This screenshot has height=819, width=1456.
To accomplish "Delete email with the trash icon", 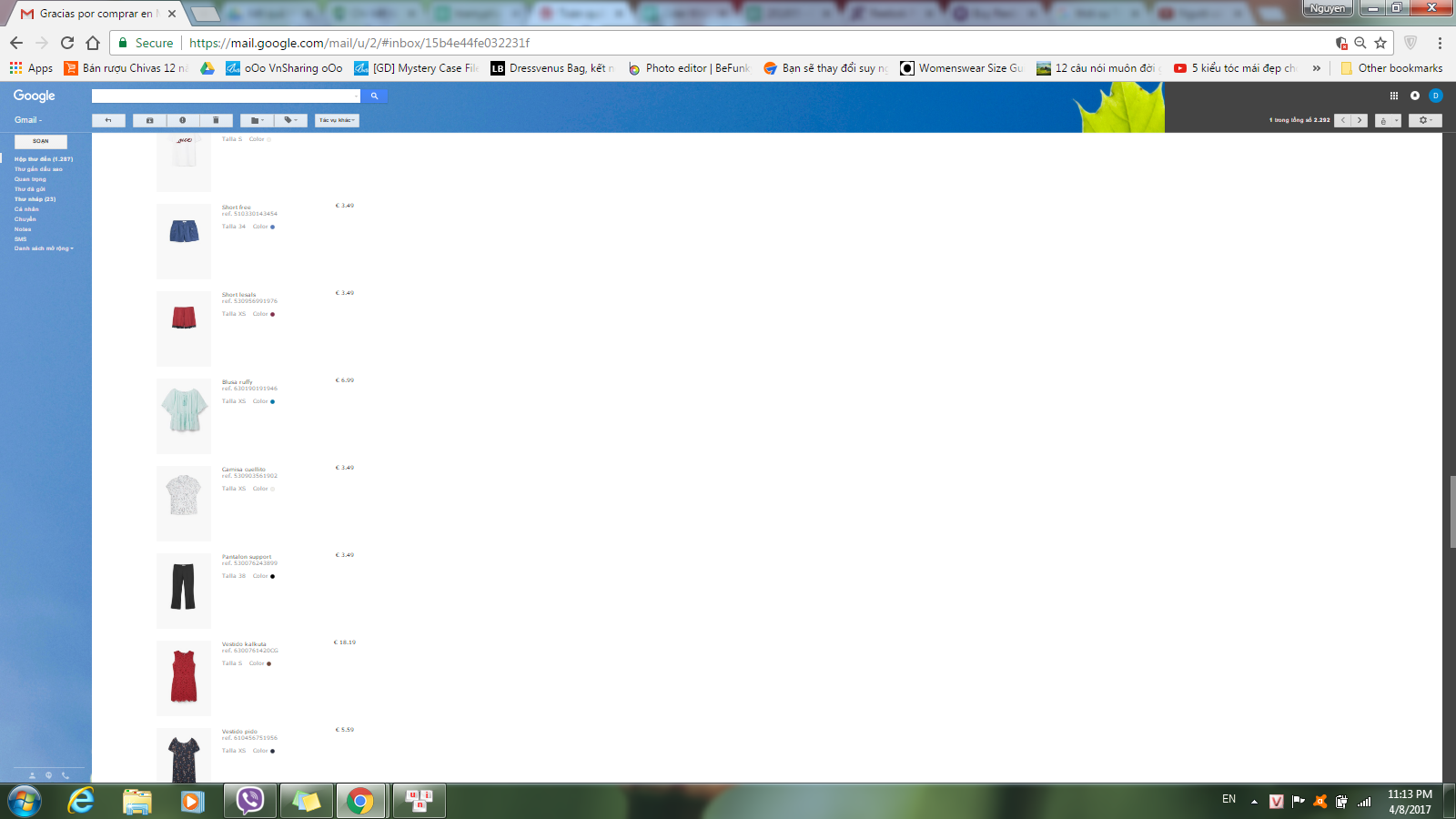I will (216, 120).
